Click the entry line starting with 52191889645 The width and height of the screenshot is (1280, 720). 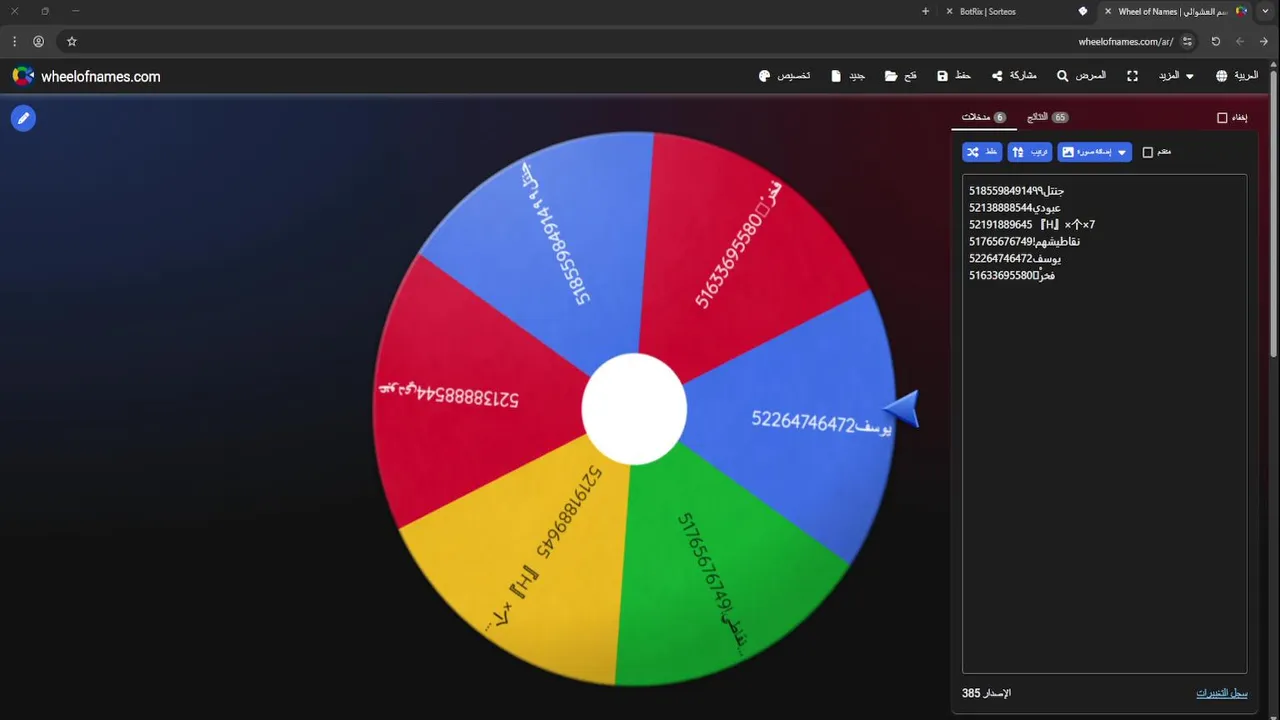(1032, 225)
